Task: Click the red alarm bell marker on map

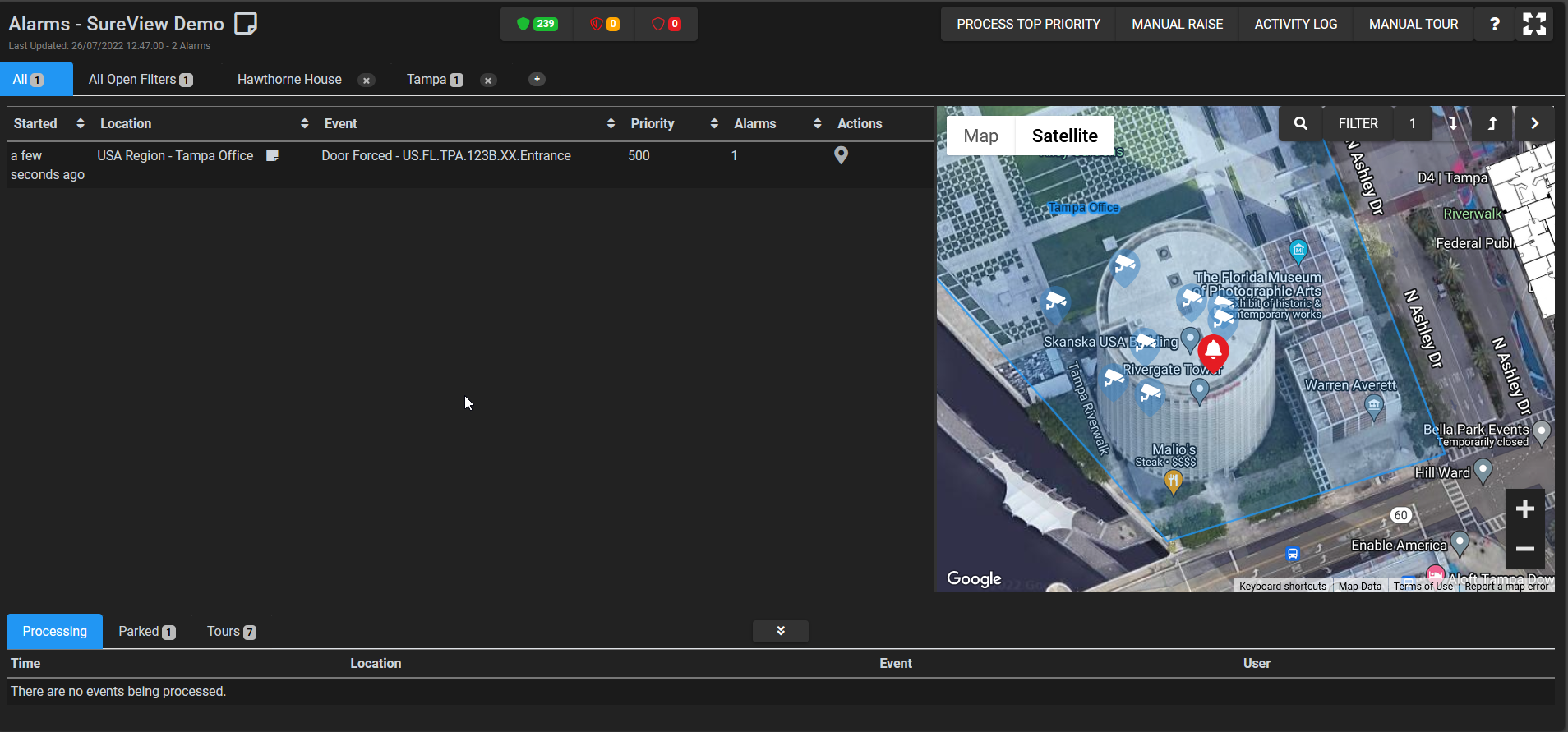Action: pos(1213,352)
